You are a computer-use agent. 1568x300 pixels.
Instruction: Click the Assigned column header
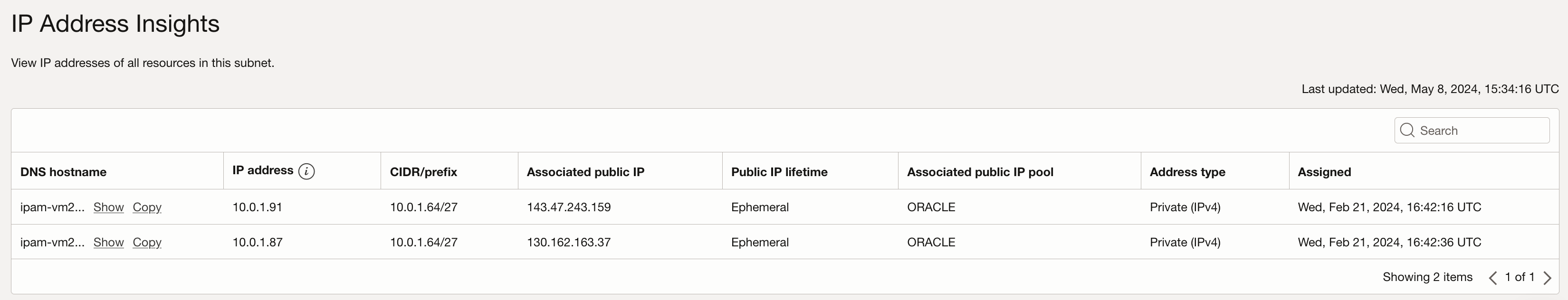[1324, 172]
